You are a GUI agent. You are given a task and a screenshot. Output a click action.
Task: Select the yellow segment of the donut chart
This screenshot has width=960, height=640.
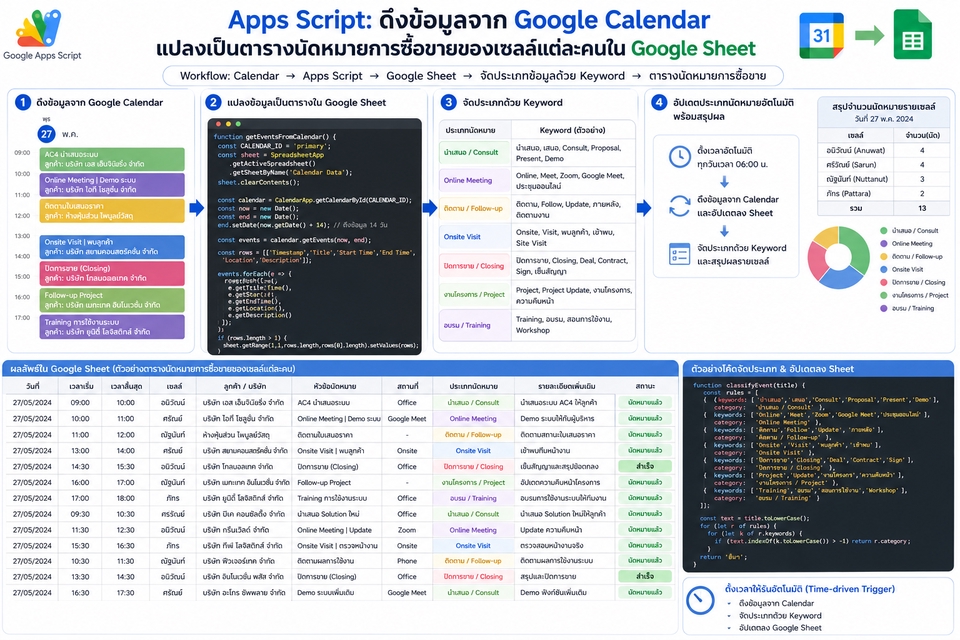point(825,236)
